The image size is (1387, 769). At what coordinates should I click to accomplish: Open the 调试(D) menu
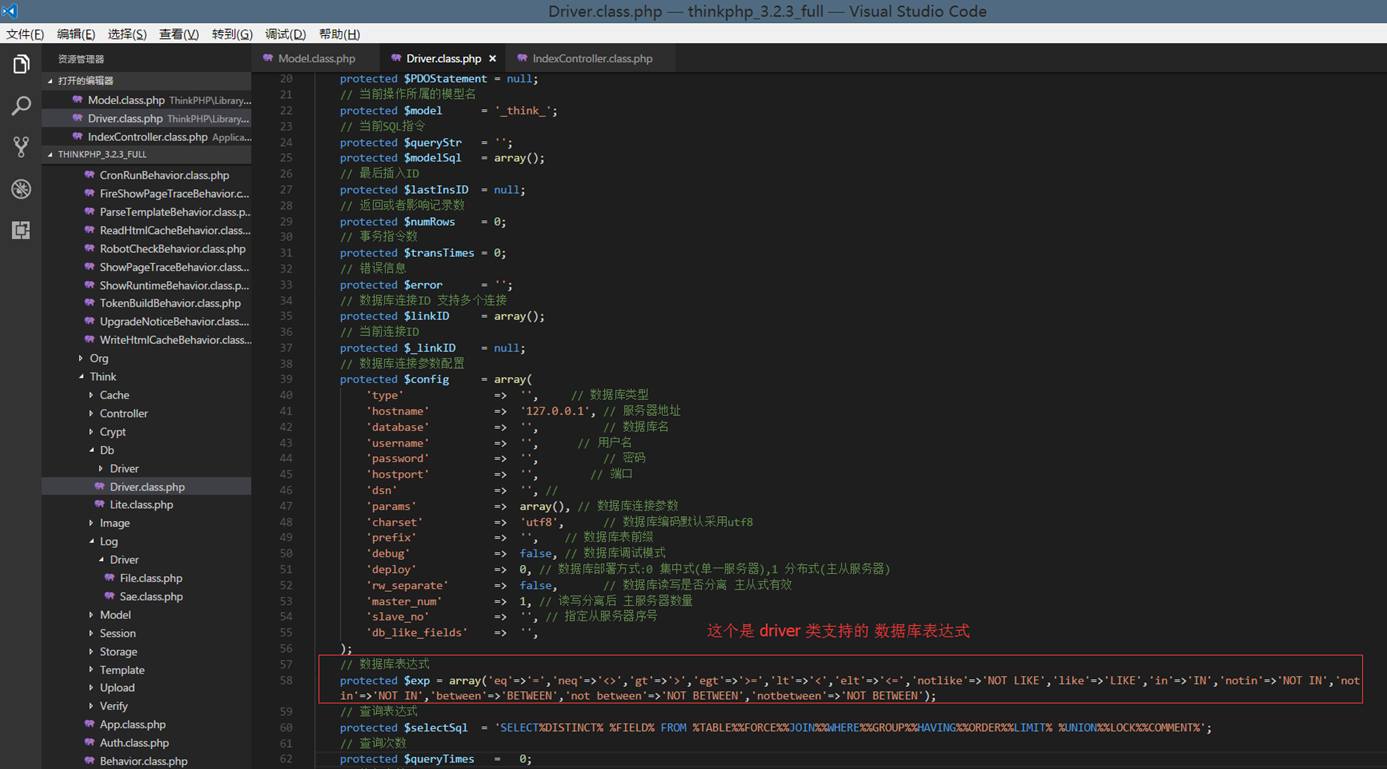click(285, 34)
